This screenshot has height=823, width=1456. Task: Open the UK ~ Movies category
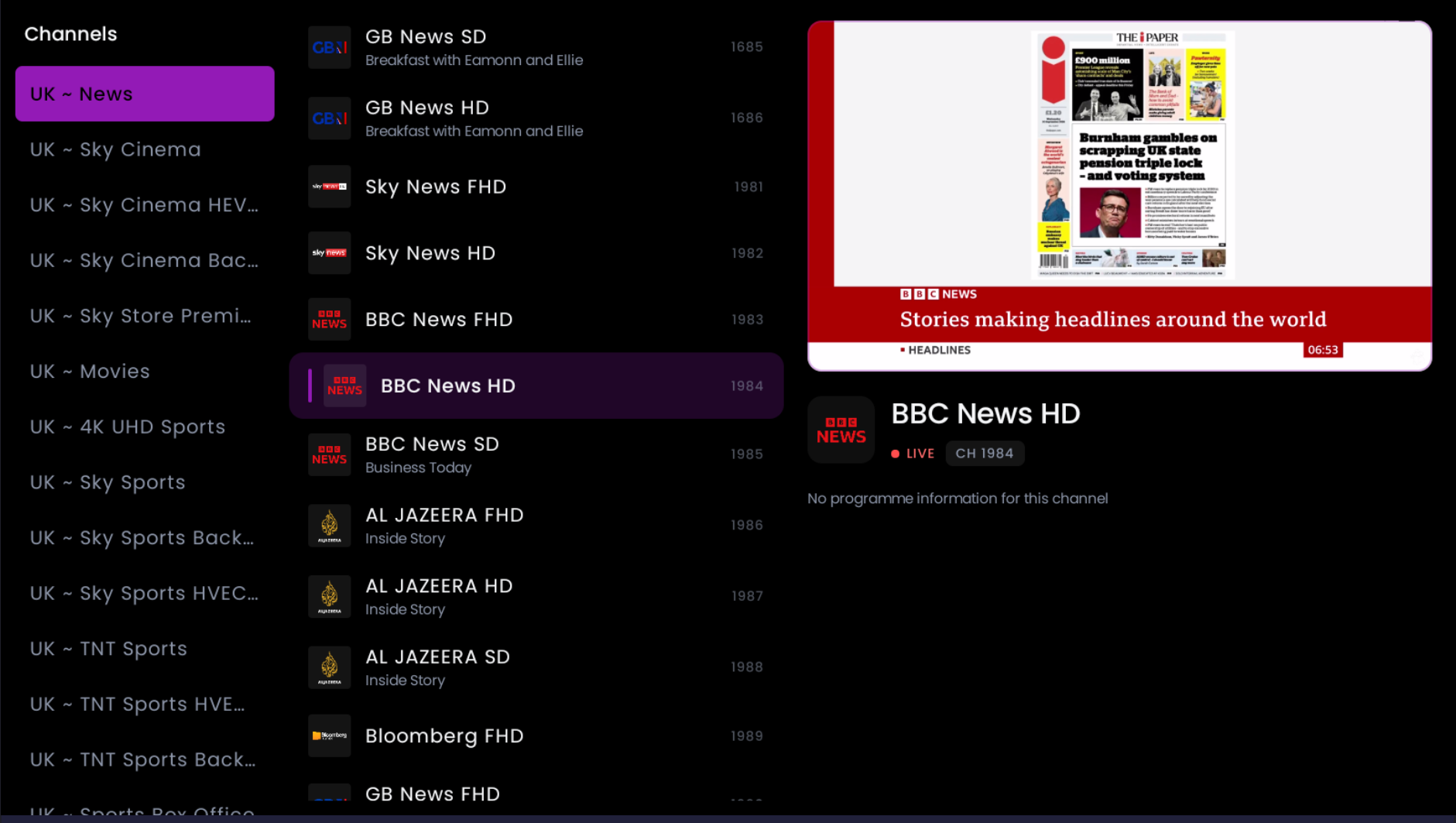145,372
